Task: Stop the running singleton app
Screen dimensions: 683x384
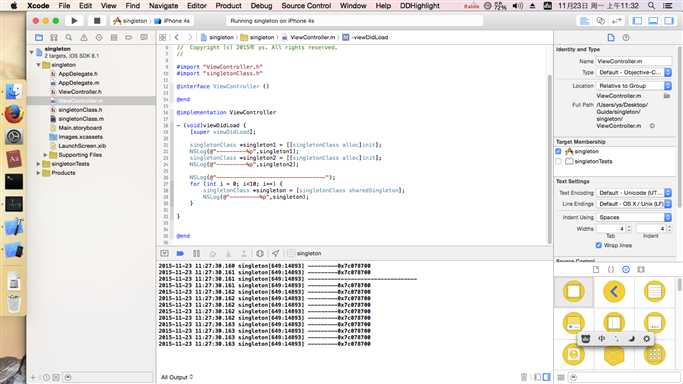Action: pyautogui.click(x=97, y=20)
